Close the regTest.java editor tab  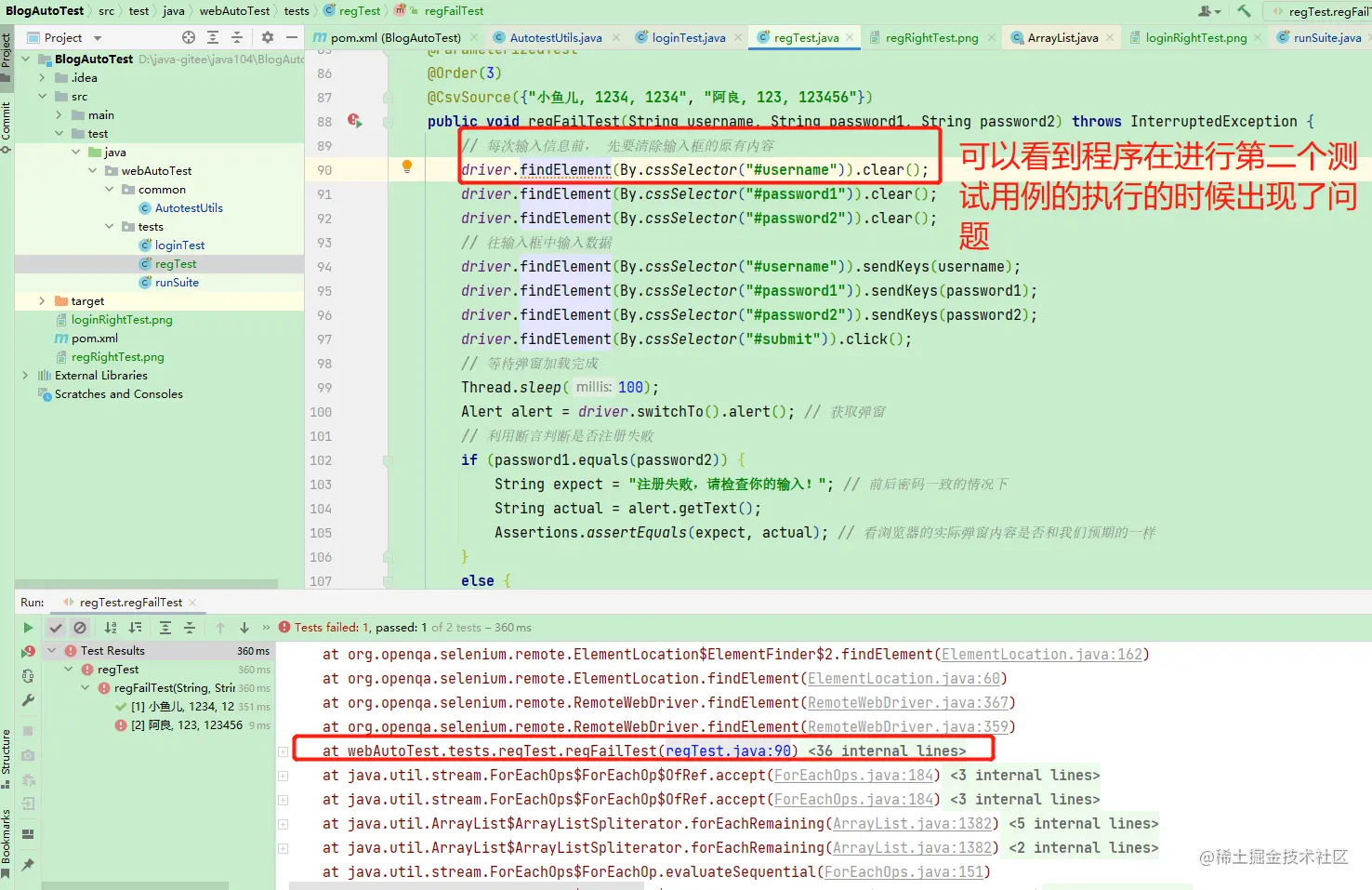[x=849, y=38]
